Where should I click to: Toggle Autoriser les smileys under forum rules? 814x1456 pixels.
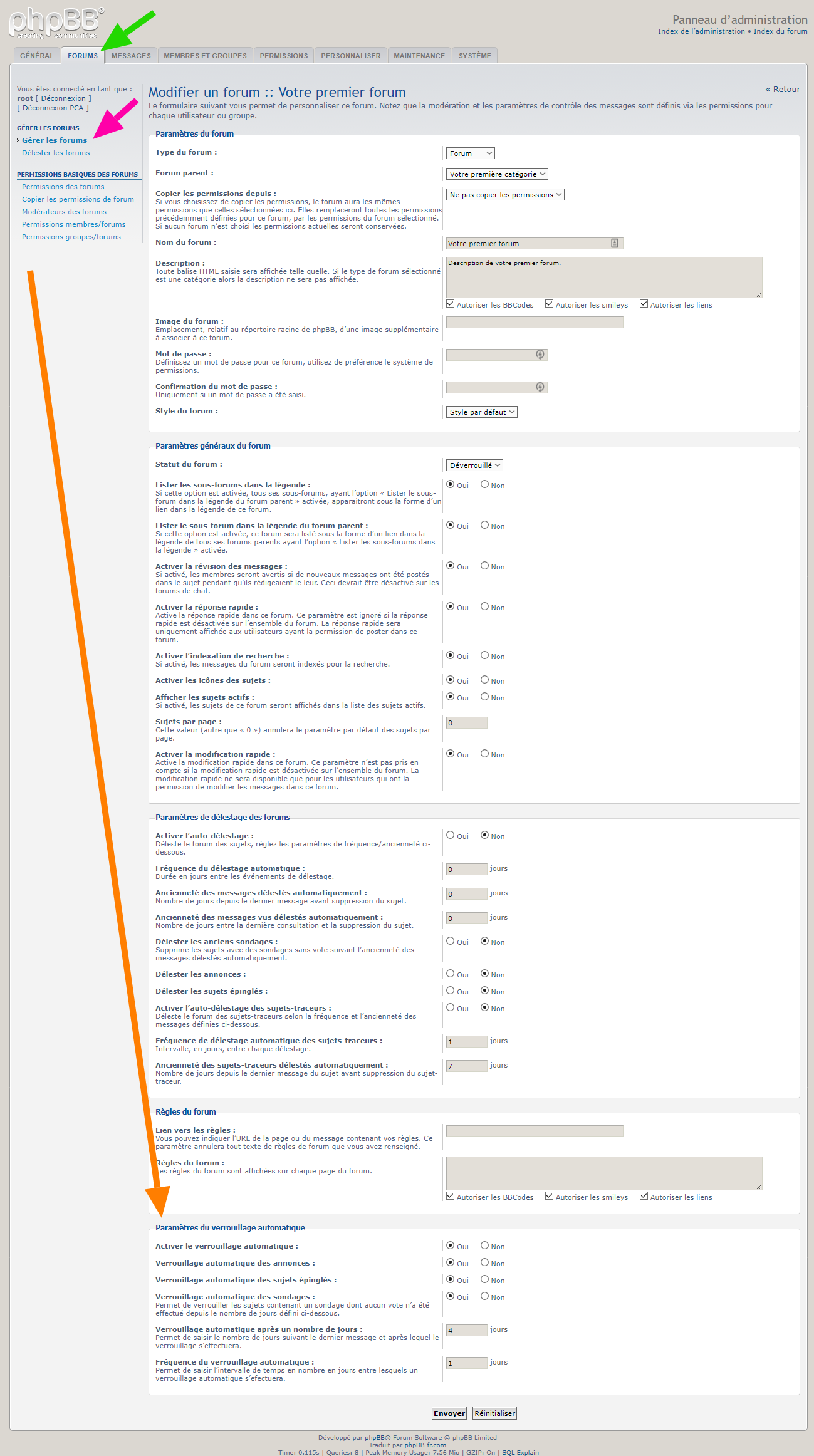(x=550, y=1197)
